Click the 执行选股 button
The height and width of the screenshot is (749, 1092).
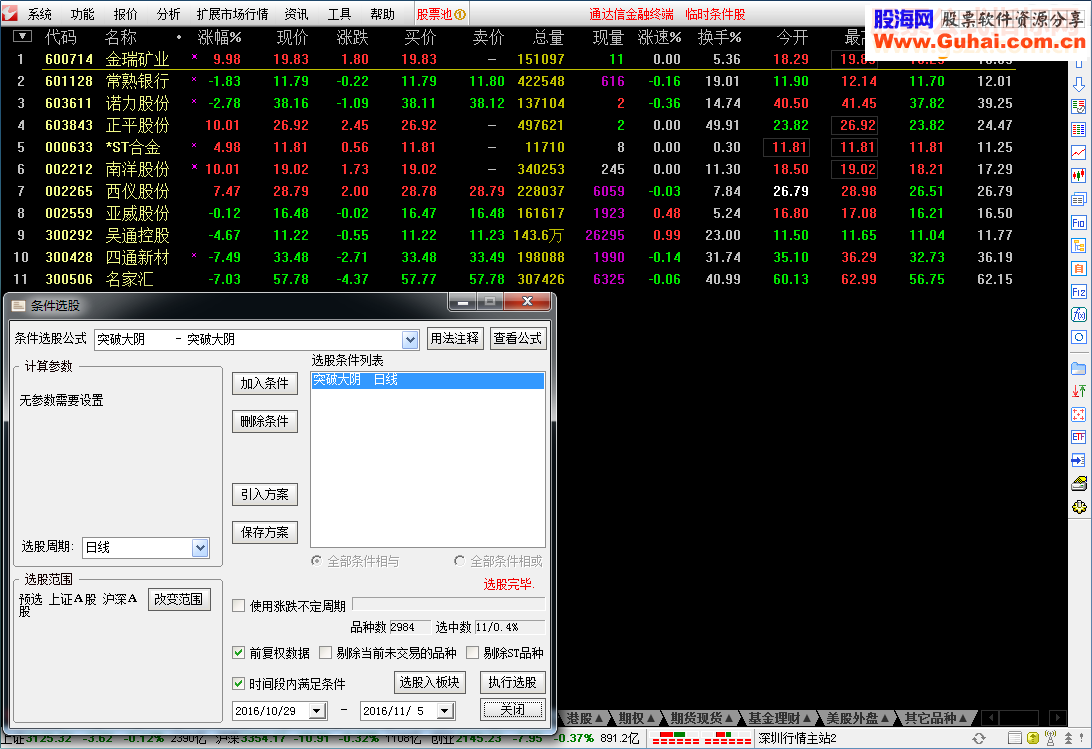tap(513, 682)
